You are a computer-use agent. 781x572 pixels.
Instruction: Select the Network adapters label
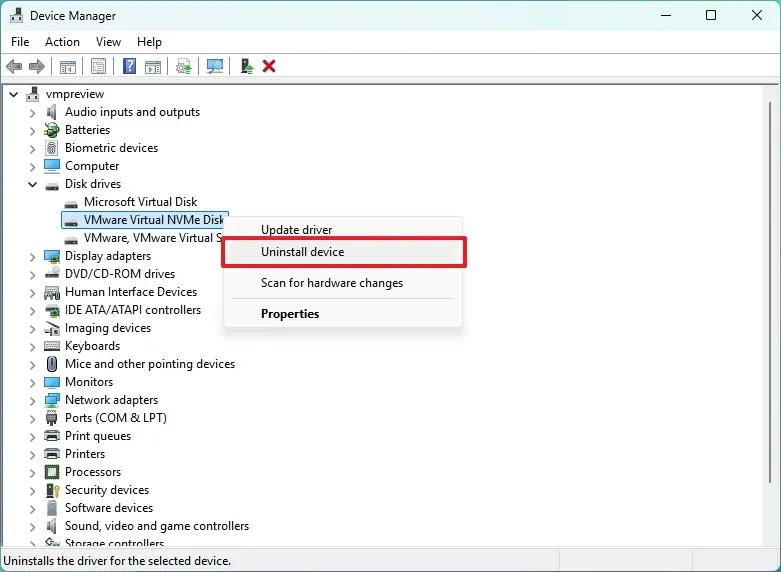click(111, 400)
